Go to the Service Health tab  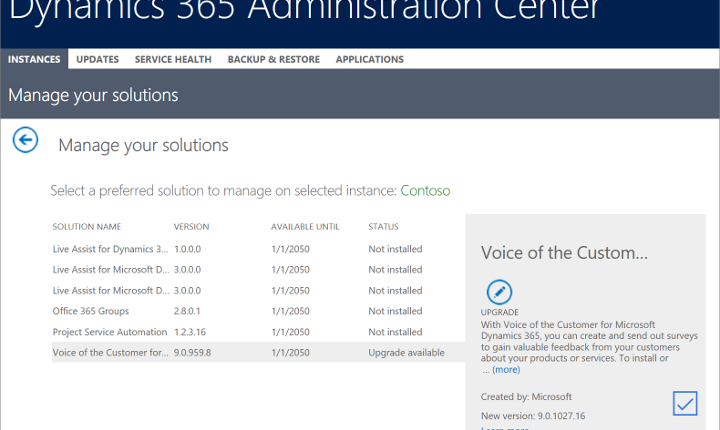point(173,59)
